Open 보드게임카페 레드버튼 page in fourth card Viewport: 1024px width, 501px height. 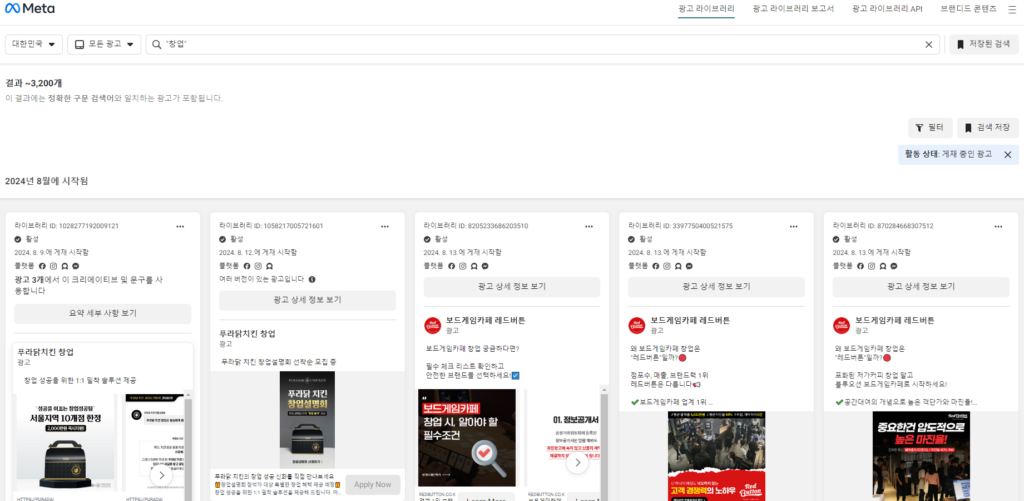click(690, 320)
